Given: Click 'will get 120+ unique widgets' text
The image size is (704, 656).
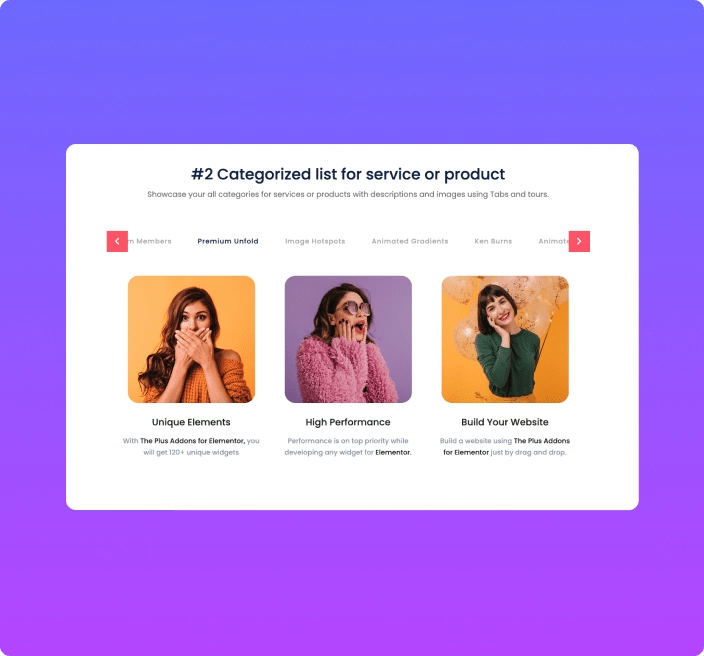Looking at the screenshot, I should (x=191, y=453).
